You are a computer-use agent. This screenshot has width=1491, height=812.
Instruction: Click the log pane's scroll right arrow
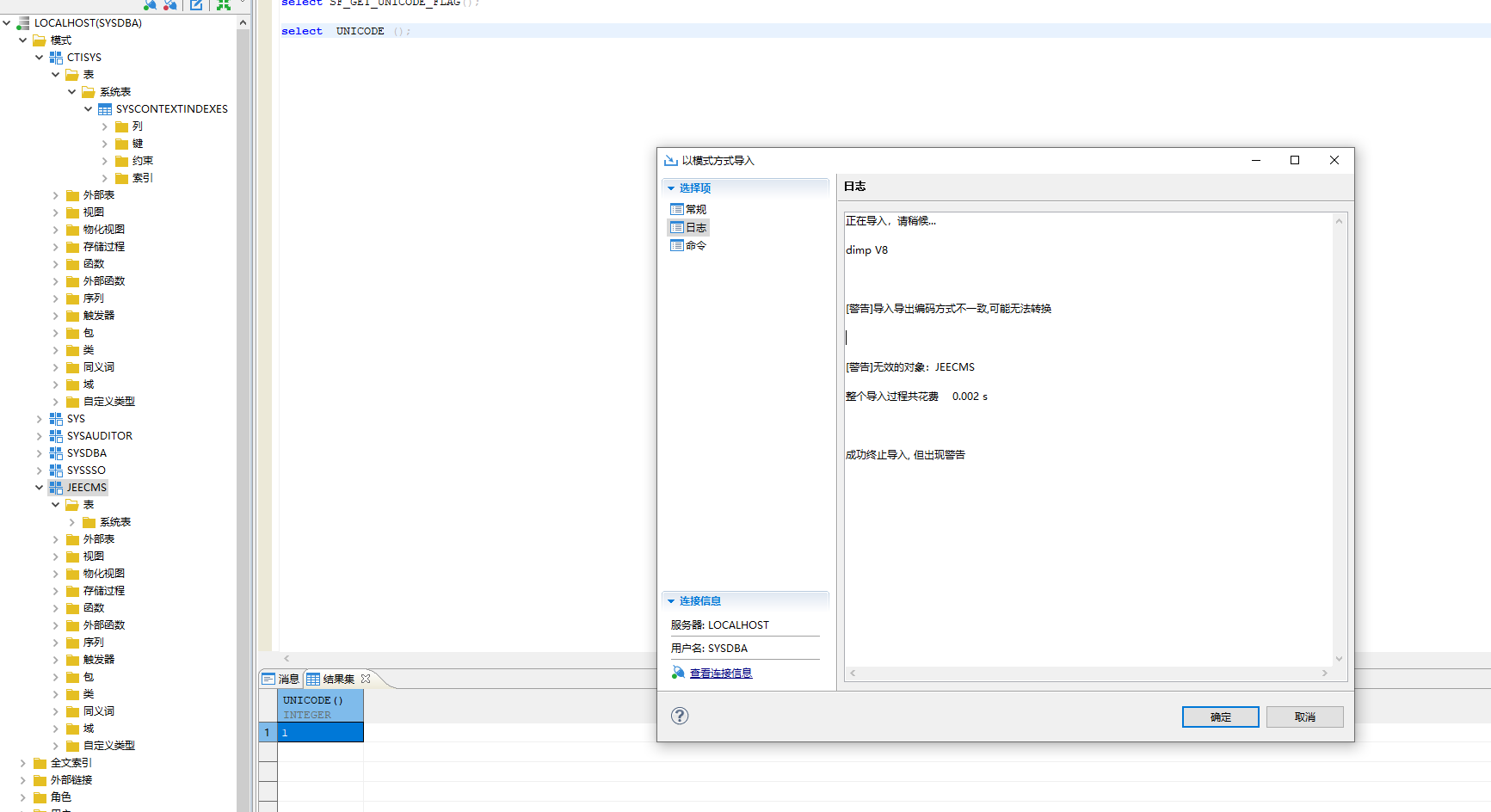1325,674
